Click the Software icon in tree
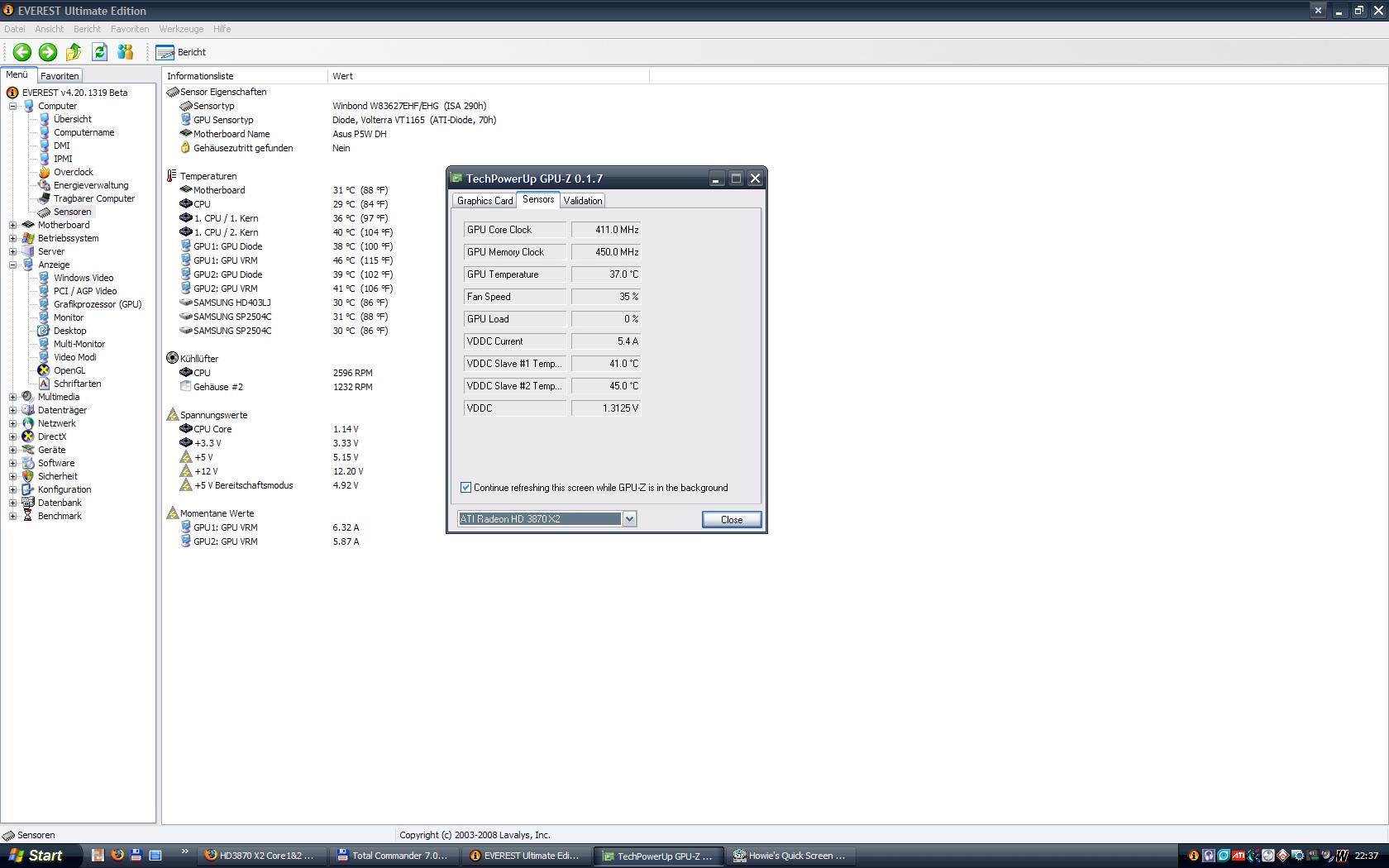Image resolution: width=1389 pixels, height=868 pixels. 28,463
